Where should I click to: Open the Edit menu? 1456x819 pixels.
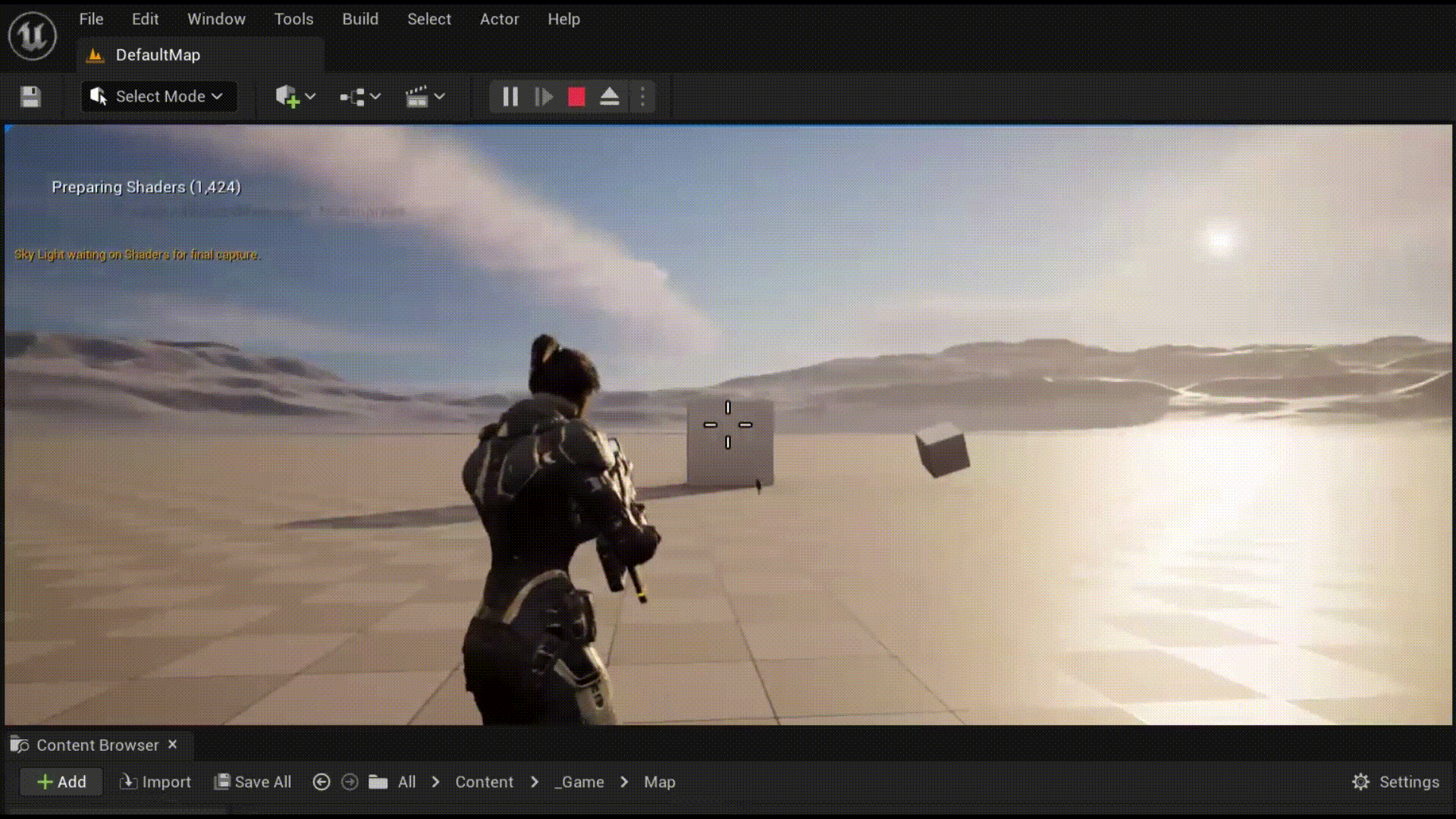pos(145,19)
